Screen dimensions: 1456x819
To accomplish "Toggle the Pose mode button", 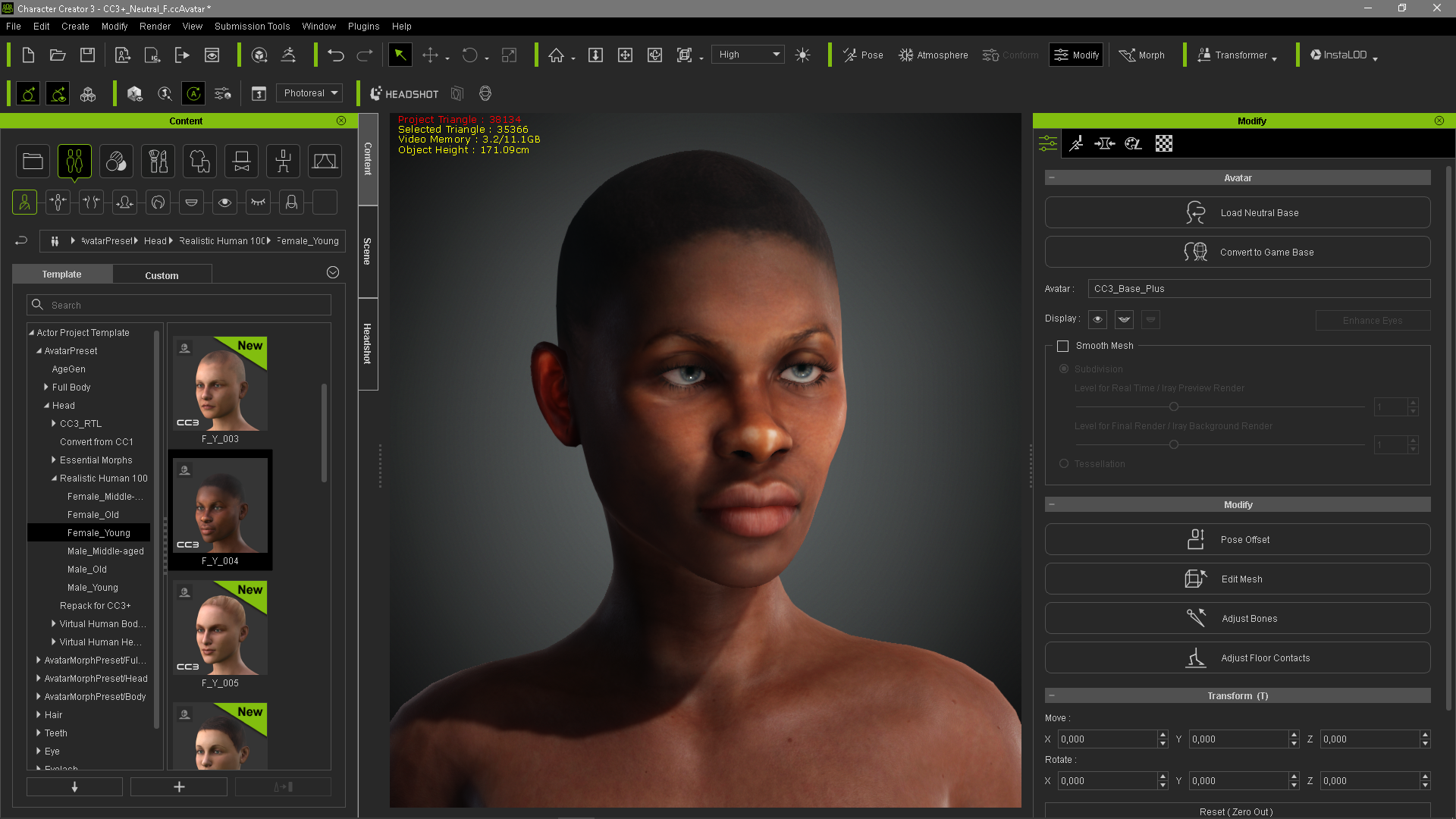I will coord(863,55).
